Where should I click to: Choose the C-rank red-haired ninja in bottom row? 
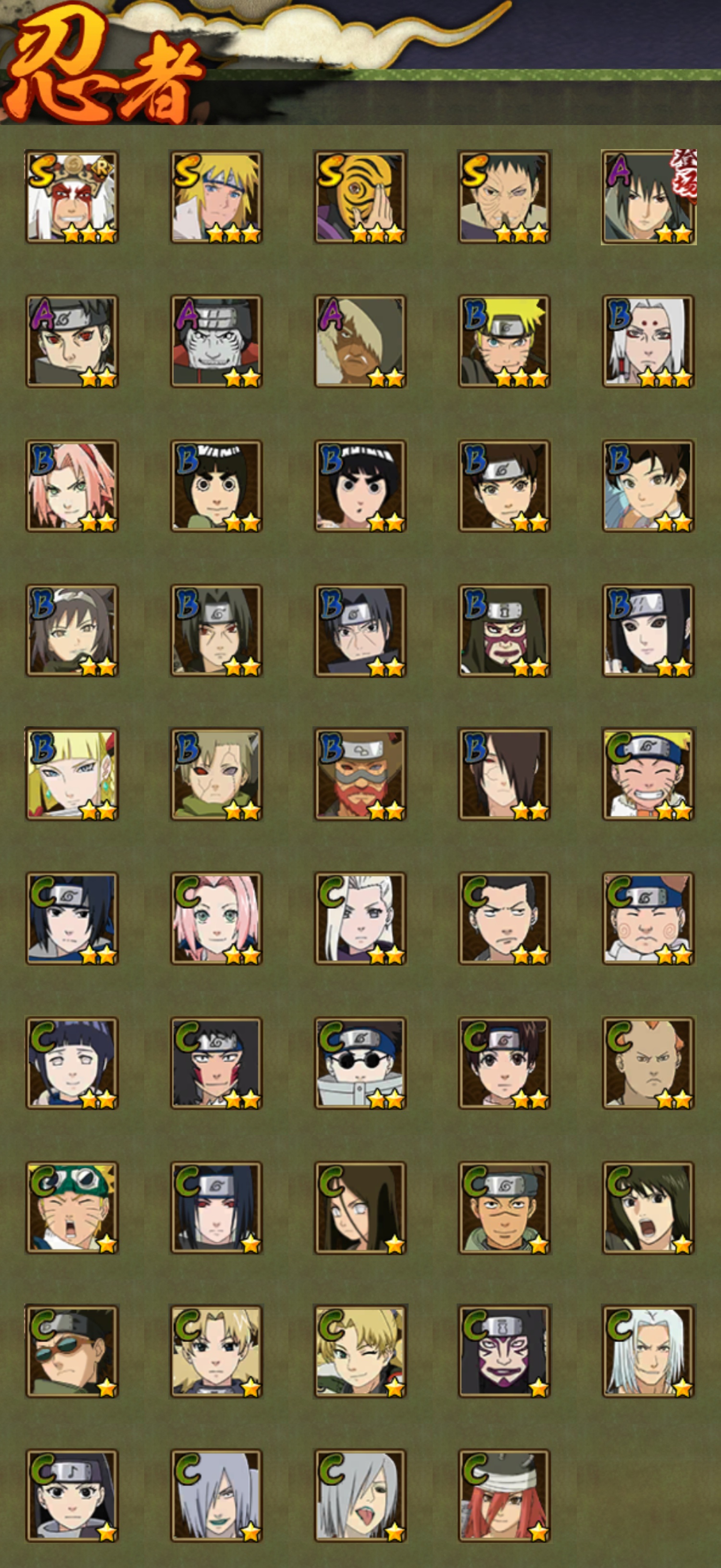click(504, 1496)
